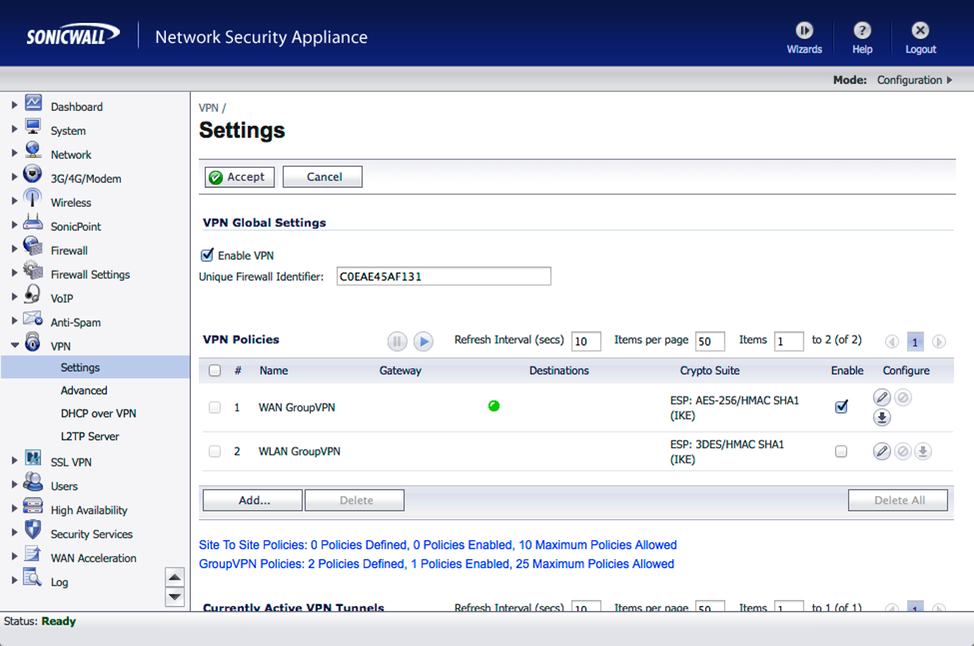The width and height of the screenshot is (974, 646).
Task: Open the Mode Configuration arrow
Action: [x=949, y=80]
